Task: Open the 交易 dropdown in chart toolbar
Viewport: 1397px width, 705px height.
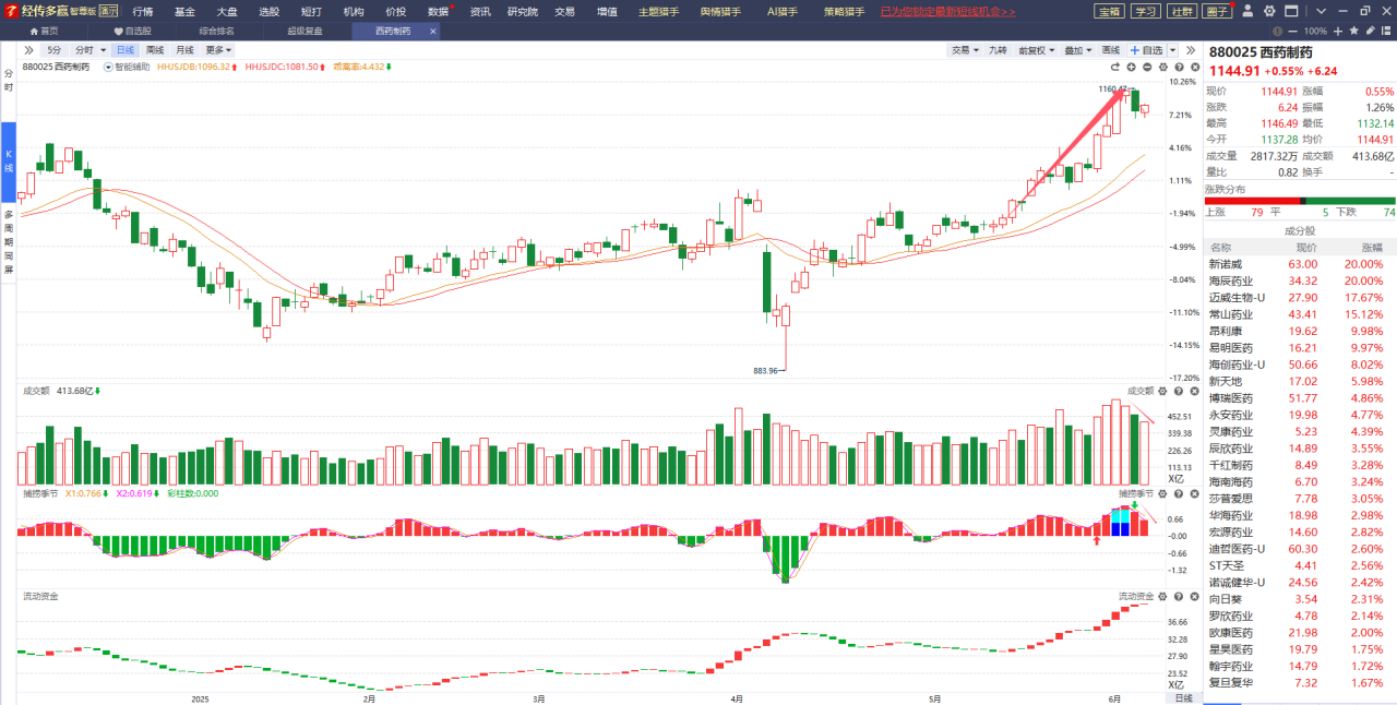Action: pyautogui.click(x=965, y=50)
